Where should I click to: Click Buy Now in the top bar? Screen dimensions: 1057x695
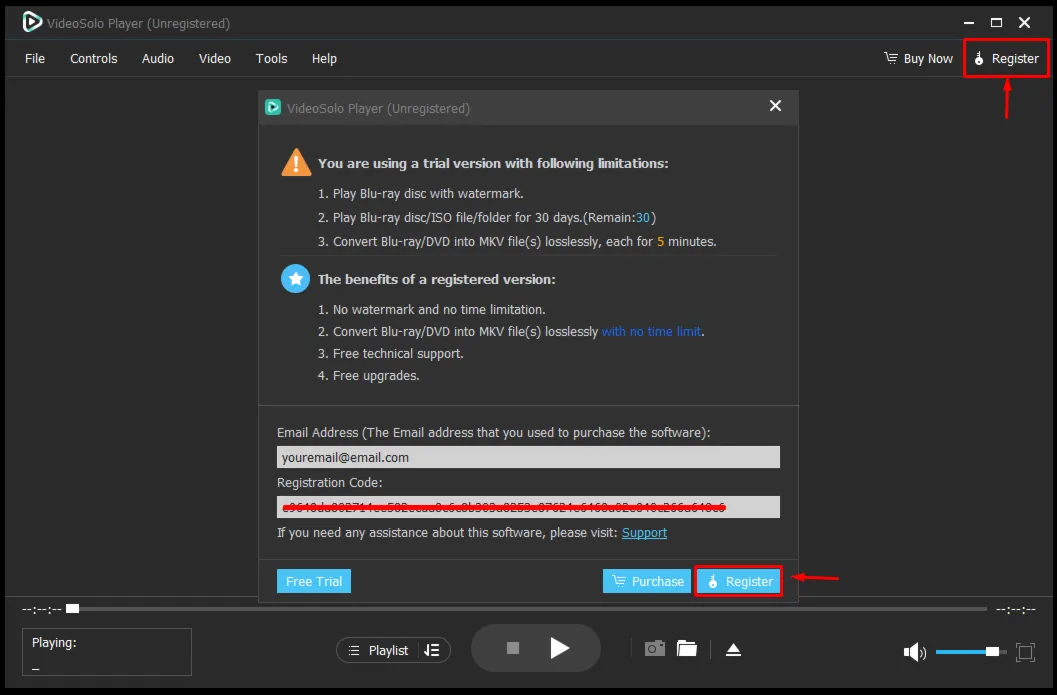918,59
